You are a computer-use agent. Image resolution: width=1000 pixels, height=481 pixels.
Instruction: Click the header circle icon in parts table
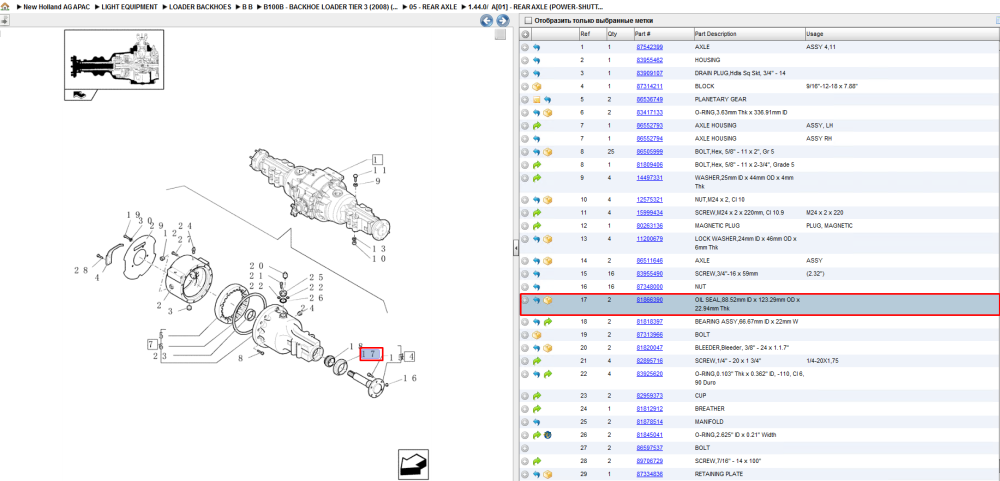[525, 34]
